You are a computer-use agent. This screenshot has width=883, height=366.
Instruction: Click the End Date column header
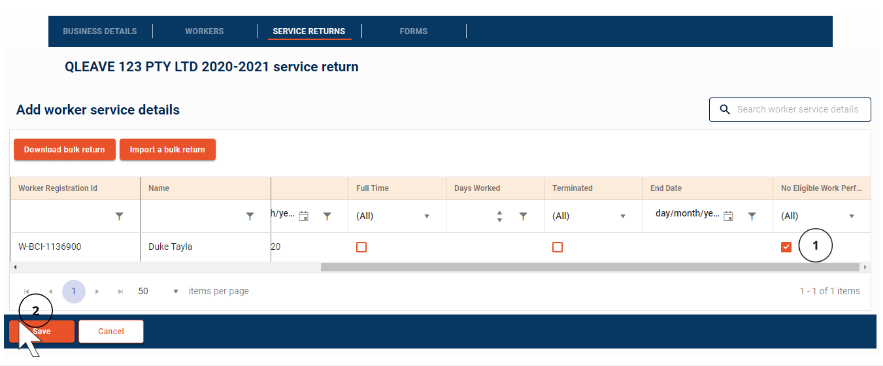tap(708, 188)
